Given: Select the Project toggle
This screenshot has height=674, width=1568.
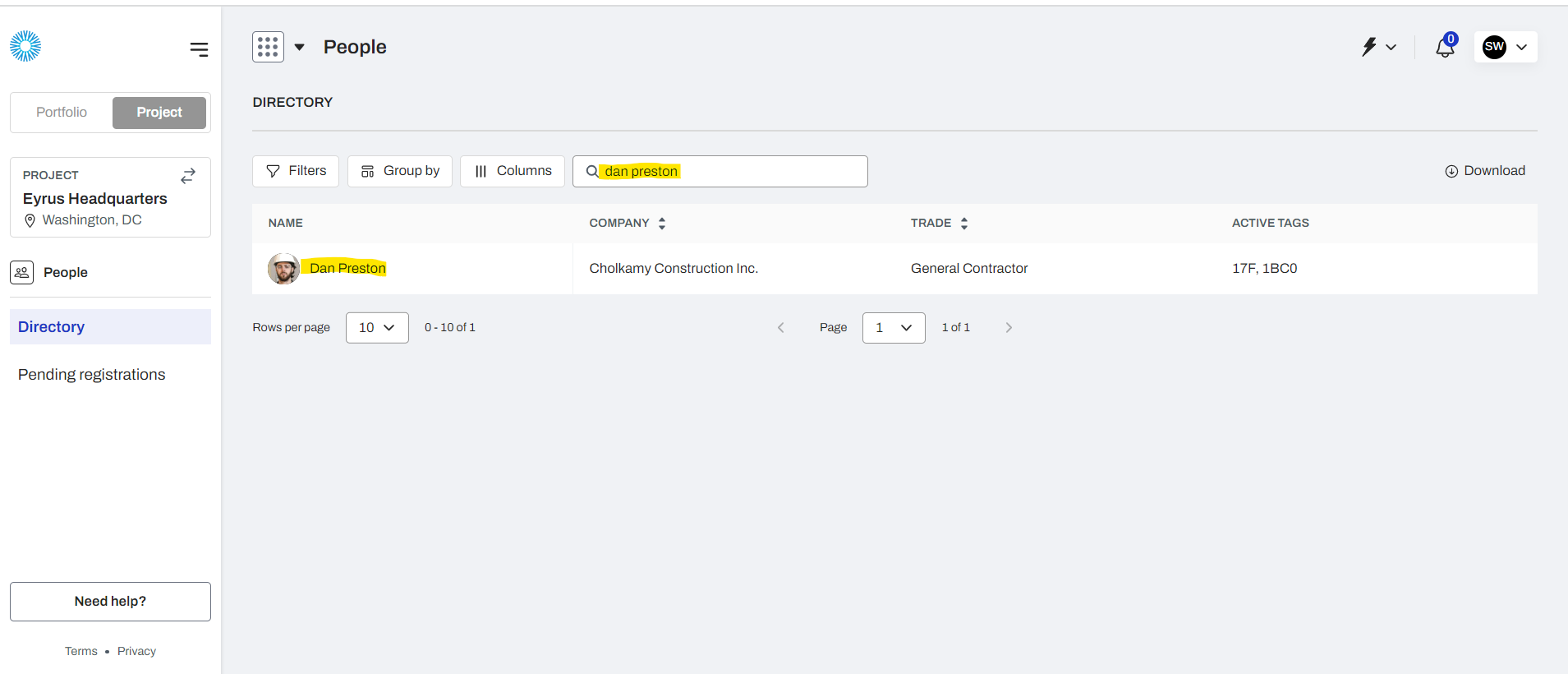Looking at the screenshot, I should coord(159,113).
